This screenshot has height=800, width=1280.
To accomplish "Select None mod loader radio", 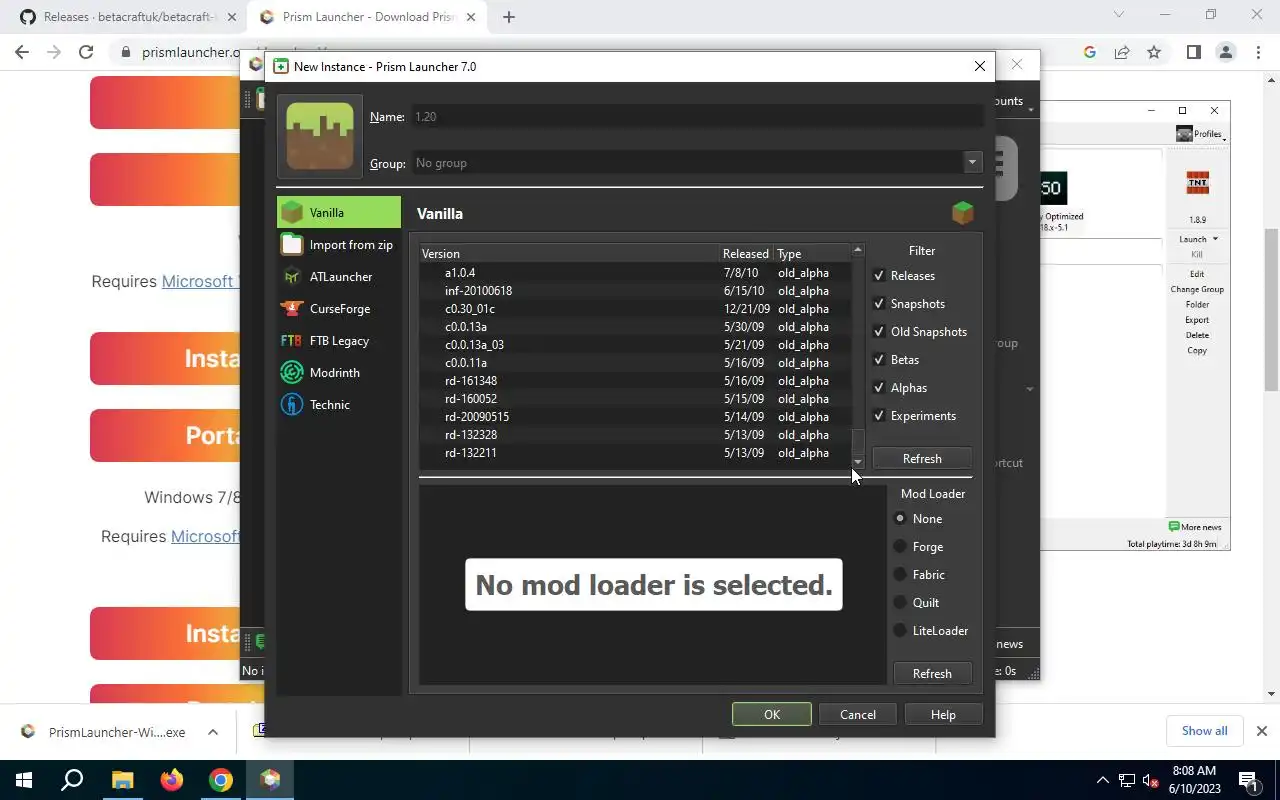I will [900, 518].
